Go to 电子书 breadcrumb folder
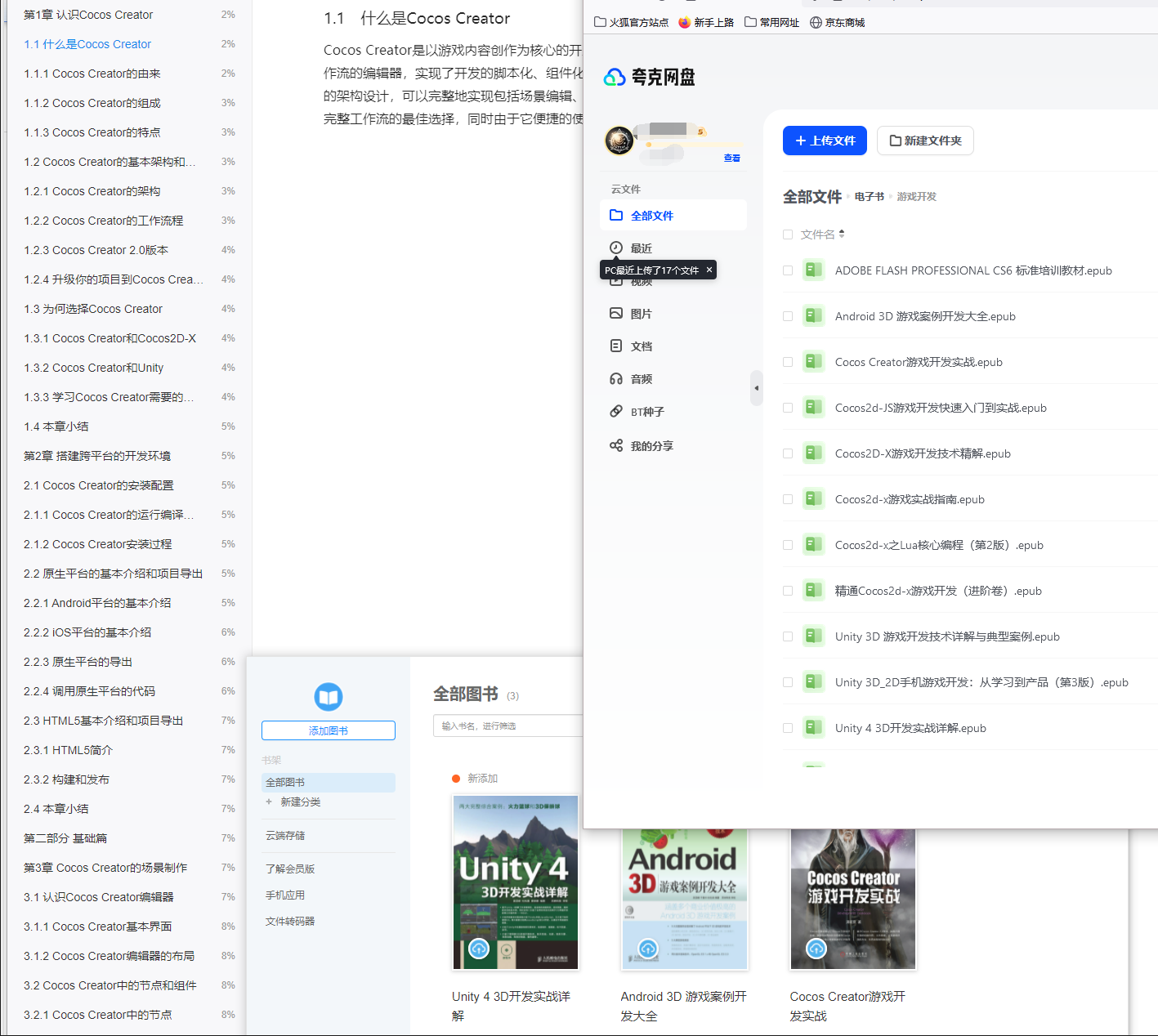 pyautogui.click(x=870, y=197)
